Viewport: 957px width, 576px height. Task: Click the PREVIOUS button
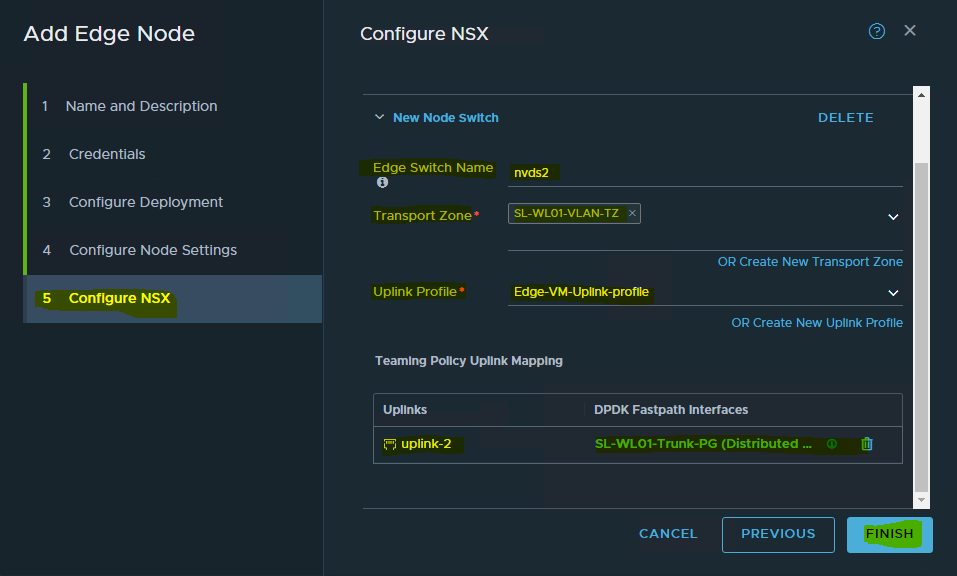(x=778, y=535)
